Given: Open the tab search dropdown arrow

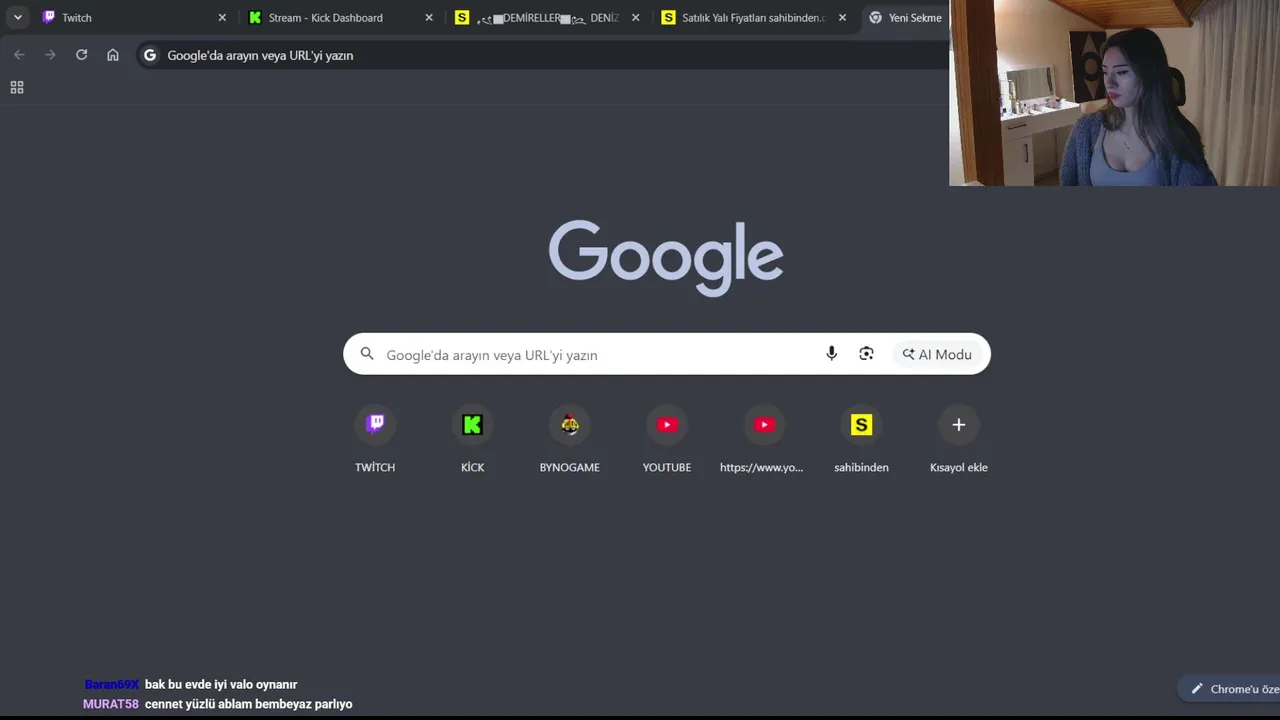Looking at the screenshot, I should pyautogui.click(x=17, y=17).
